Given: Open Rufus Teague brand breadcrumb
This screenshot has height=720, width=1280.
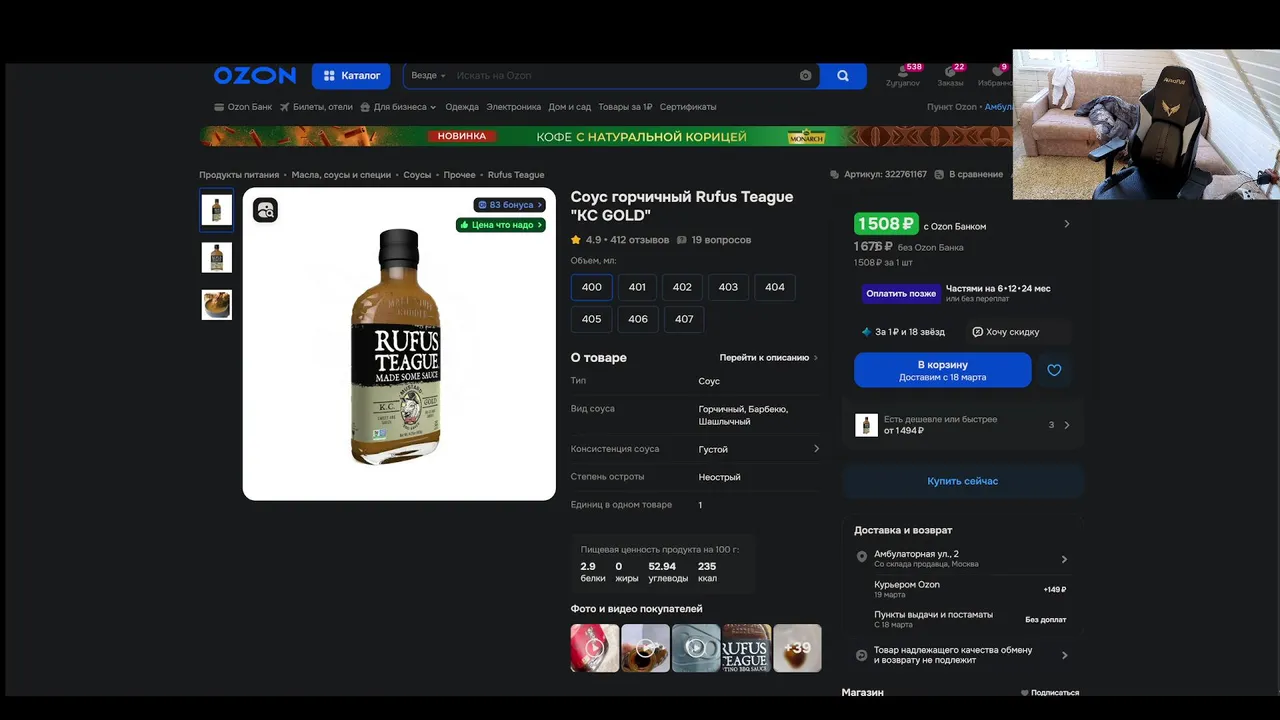Looking at the screenshot, I should (x=516, y=175).
